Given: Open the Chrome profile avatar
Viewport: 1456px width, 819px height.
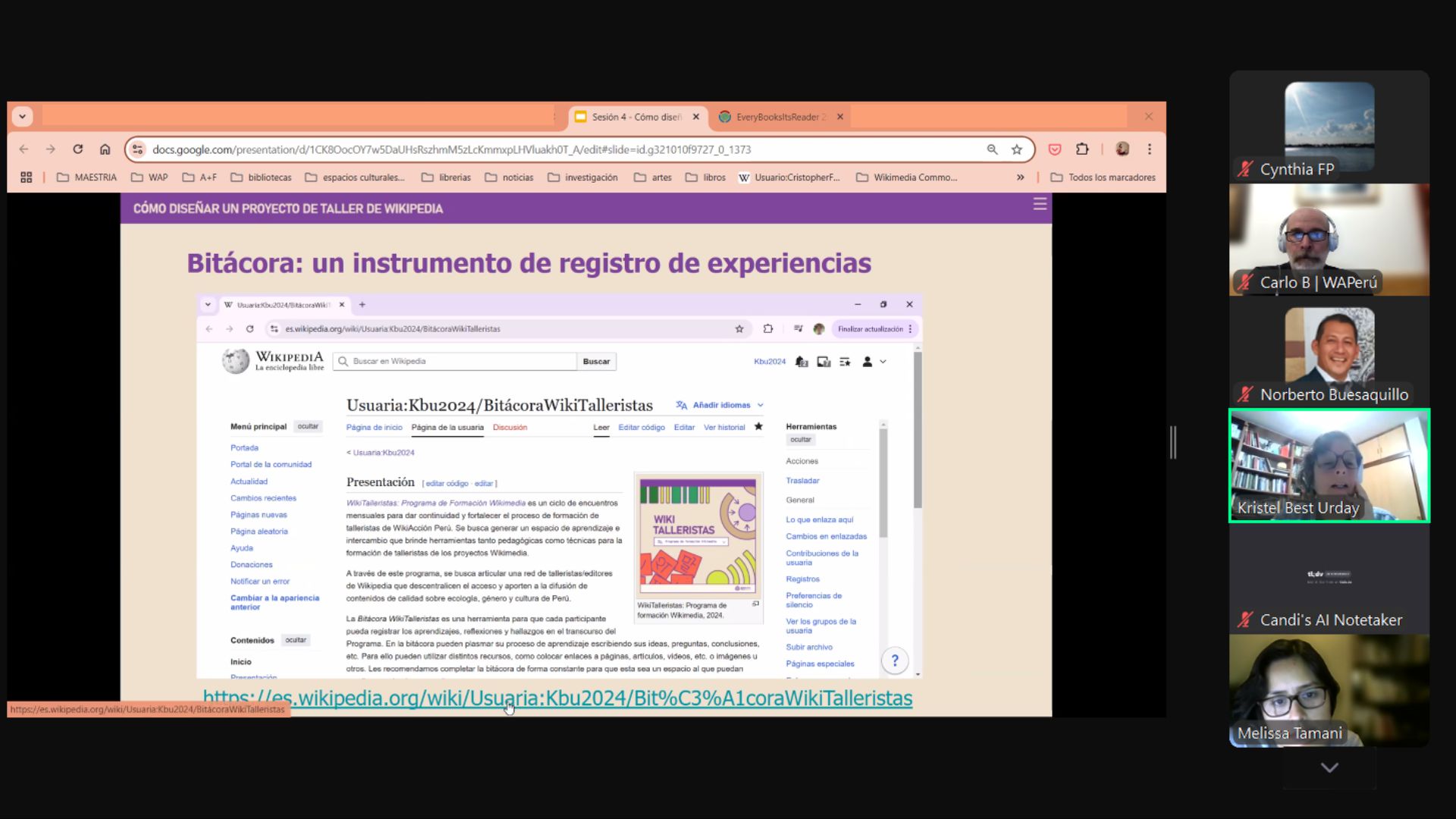Looking at the screenshot, I should 1122,149.
